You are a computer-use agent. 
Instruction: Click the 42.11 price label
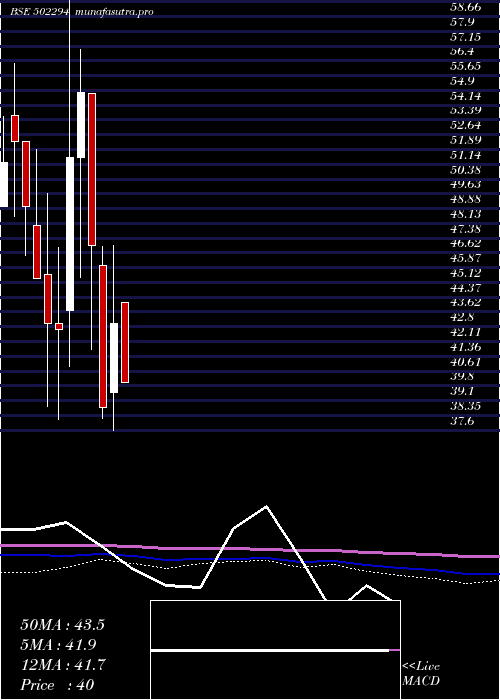click(x=465, y=332)
